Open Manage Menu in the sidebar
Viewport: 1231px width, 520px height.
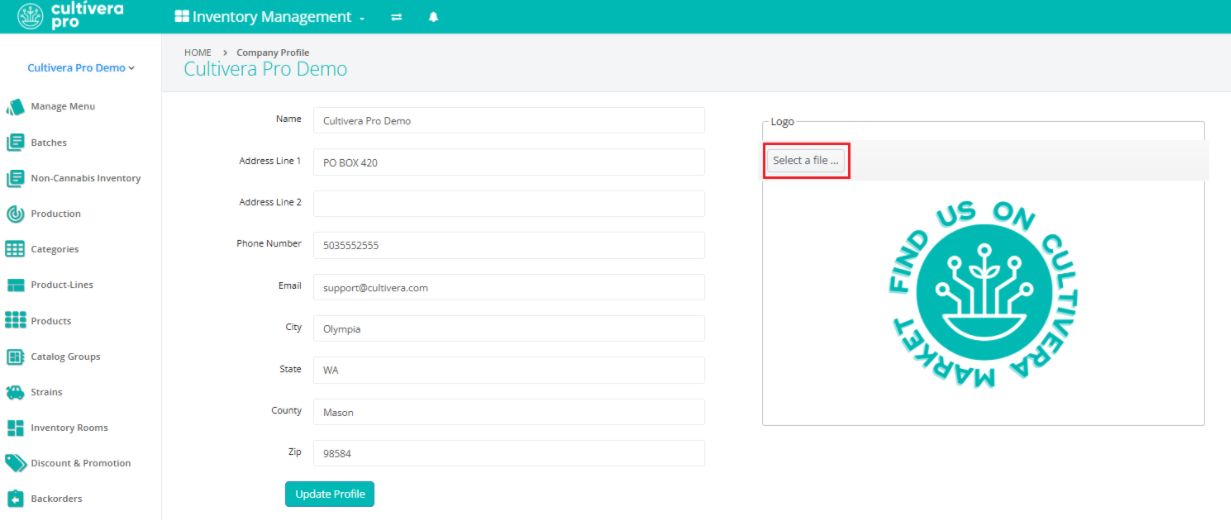(x=63, y=107)
